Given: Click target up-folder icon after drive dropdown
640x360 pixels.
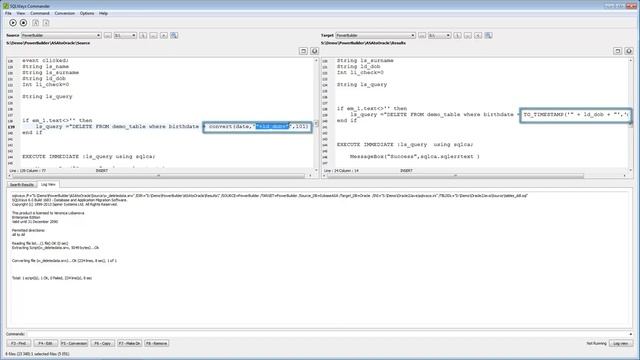Looking at the screenshot, I should [x=457, y=36].
